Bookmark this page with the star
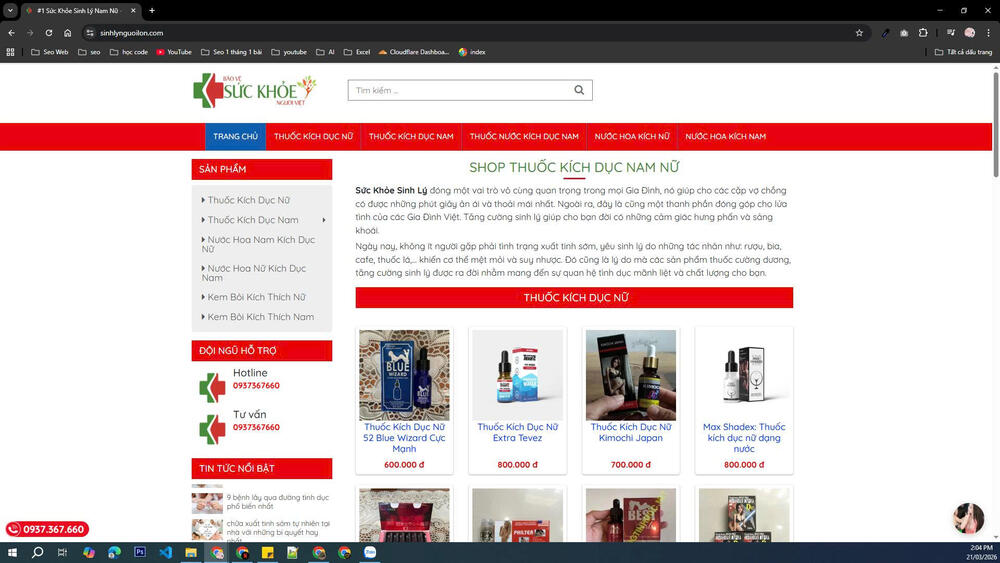1000x563 pixels. click(x=859, y=33)
